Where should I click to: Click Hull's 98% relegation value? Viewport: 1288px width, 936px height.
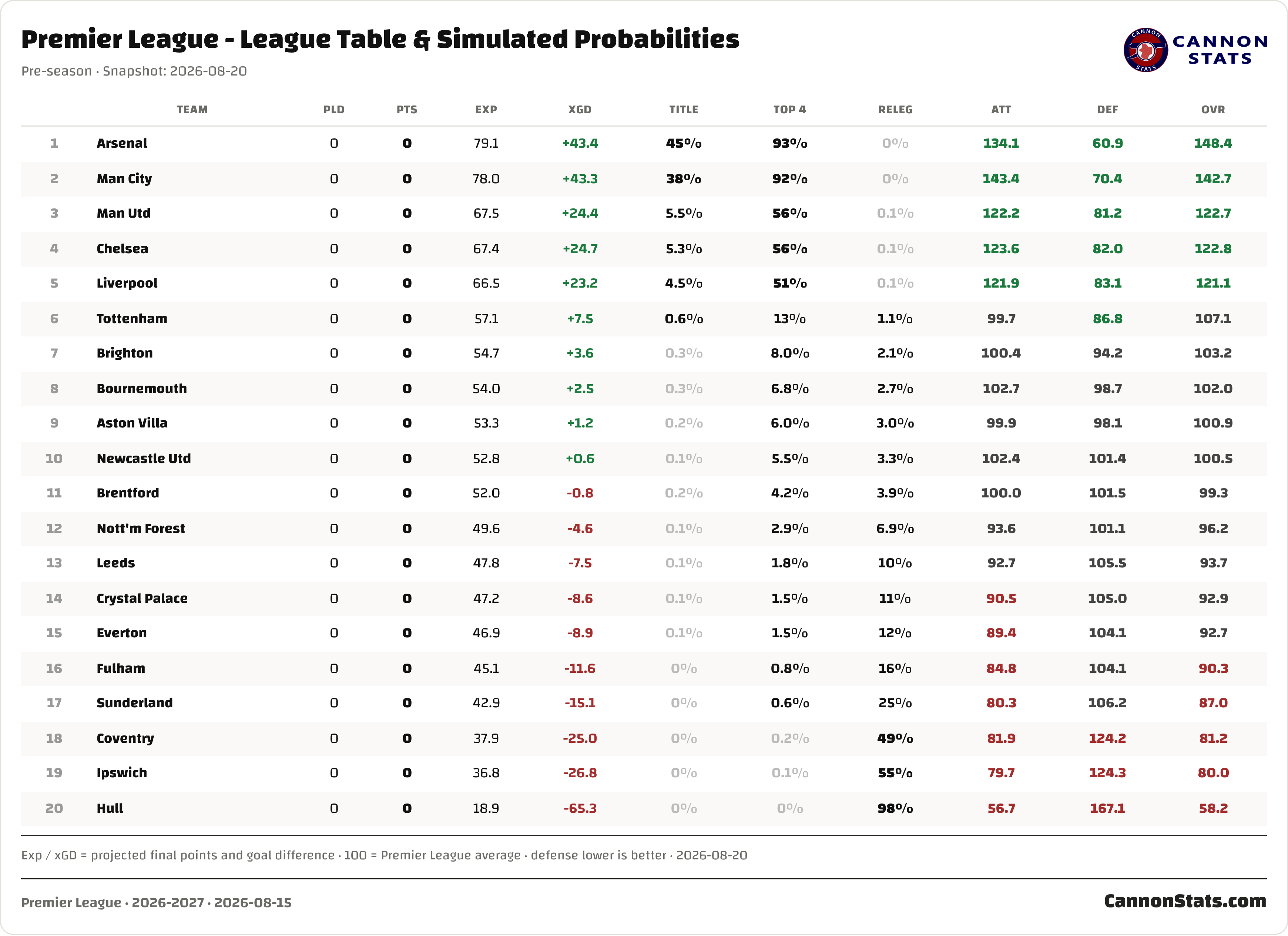click(x=895, y=808)
